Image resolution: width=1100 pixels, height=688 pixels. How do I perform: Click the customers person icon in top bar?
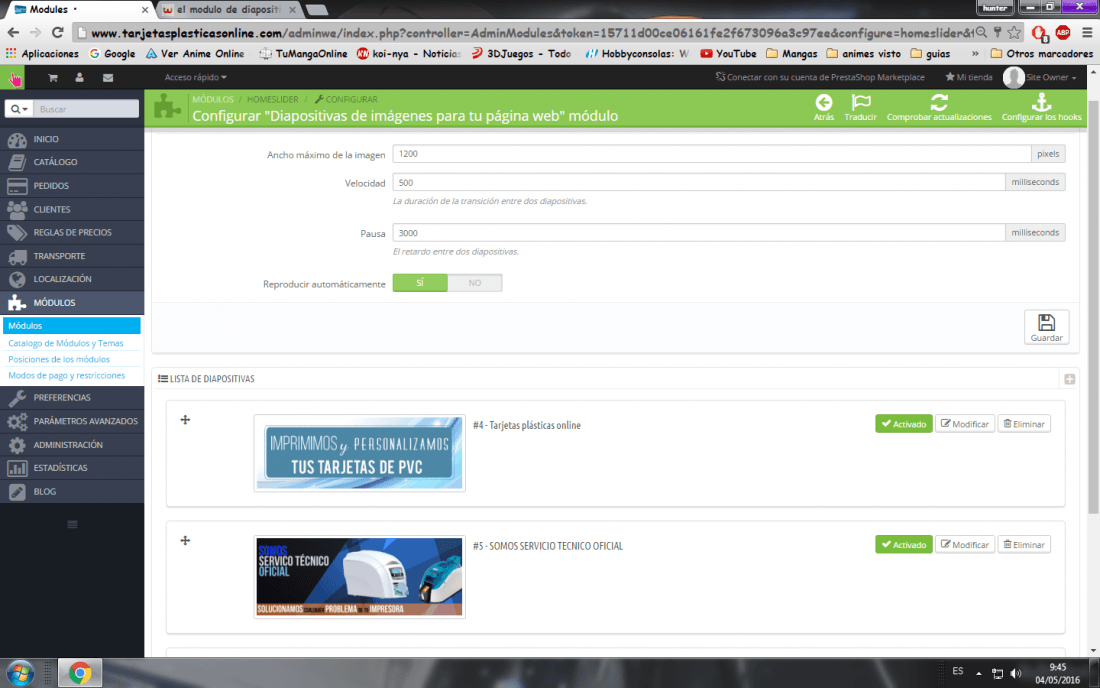pyautogui.click(x=79, y=78)
